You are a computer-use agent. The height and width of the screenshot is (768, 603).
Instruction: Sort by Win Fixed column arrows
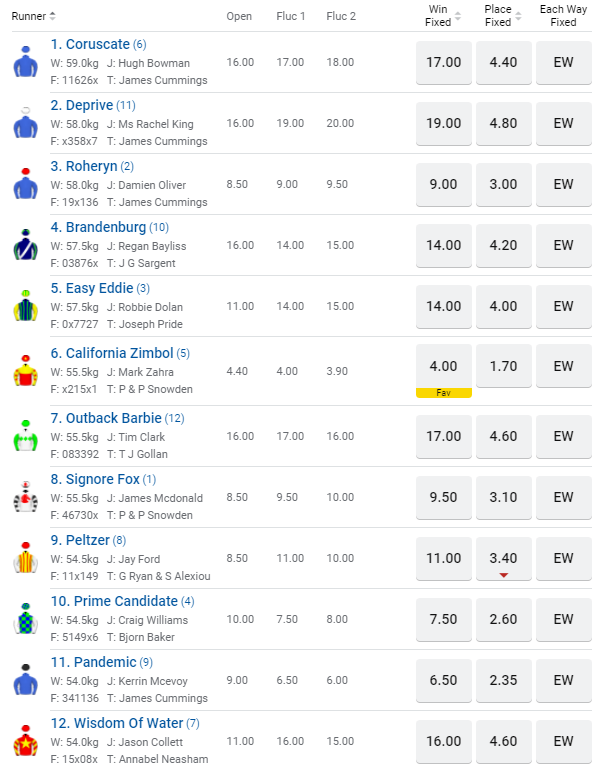[458, 16]
